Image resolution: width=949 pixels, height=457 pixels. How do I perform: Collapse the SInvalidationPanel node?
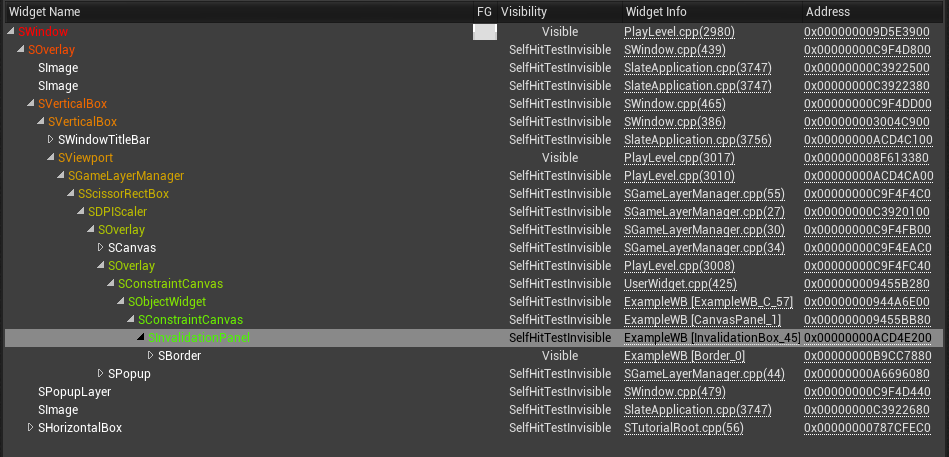[x=141, y=338]
